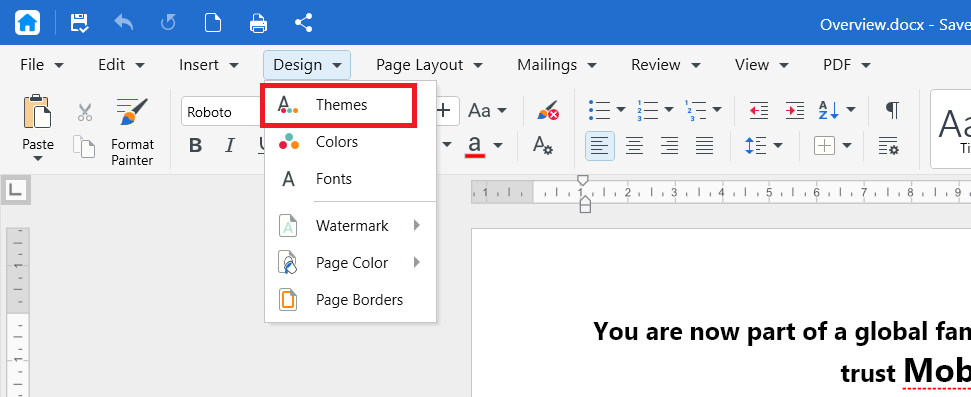Toggle italic formatting

pos(230,146)
